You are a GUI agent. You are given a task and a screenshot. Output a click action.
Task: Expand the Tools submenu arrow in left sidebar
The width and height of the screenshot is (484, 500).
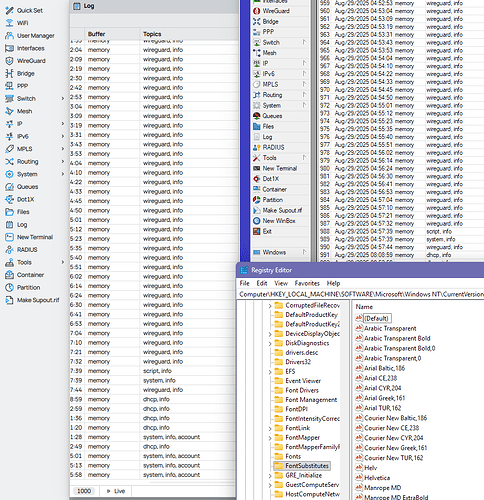63,262
